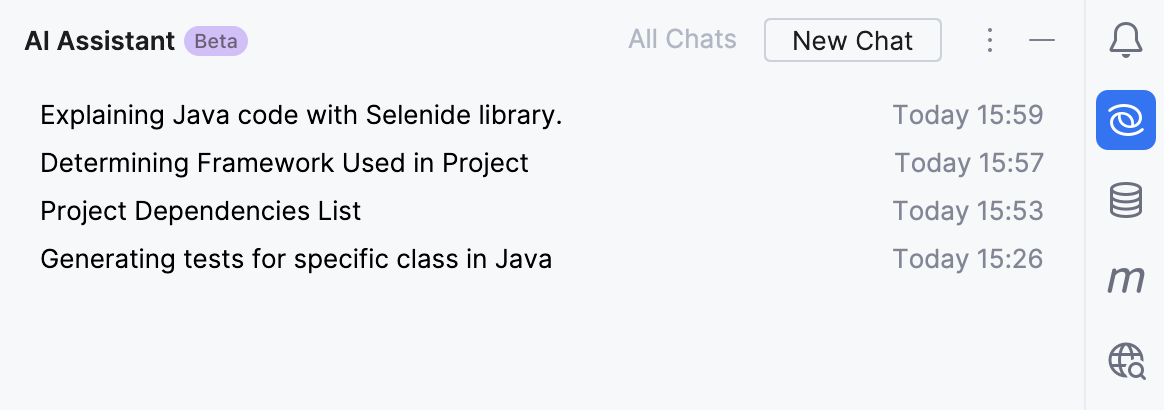Open the Notifications bell tool window
Image resolution: width=1164 pixels, height=410 pixels.
tap(1126, 41)
